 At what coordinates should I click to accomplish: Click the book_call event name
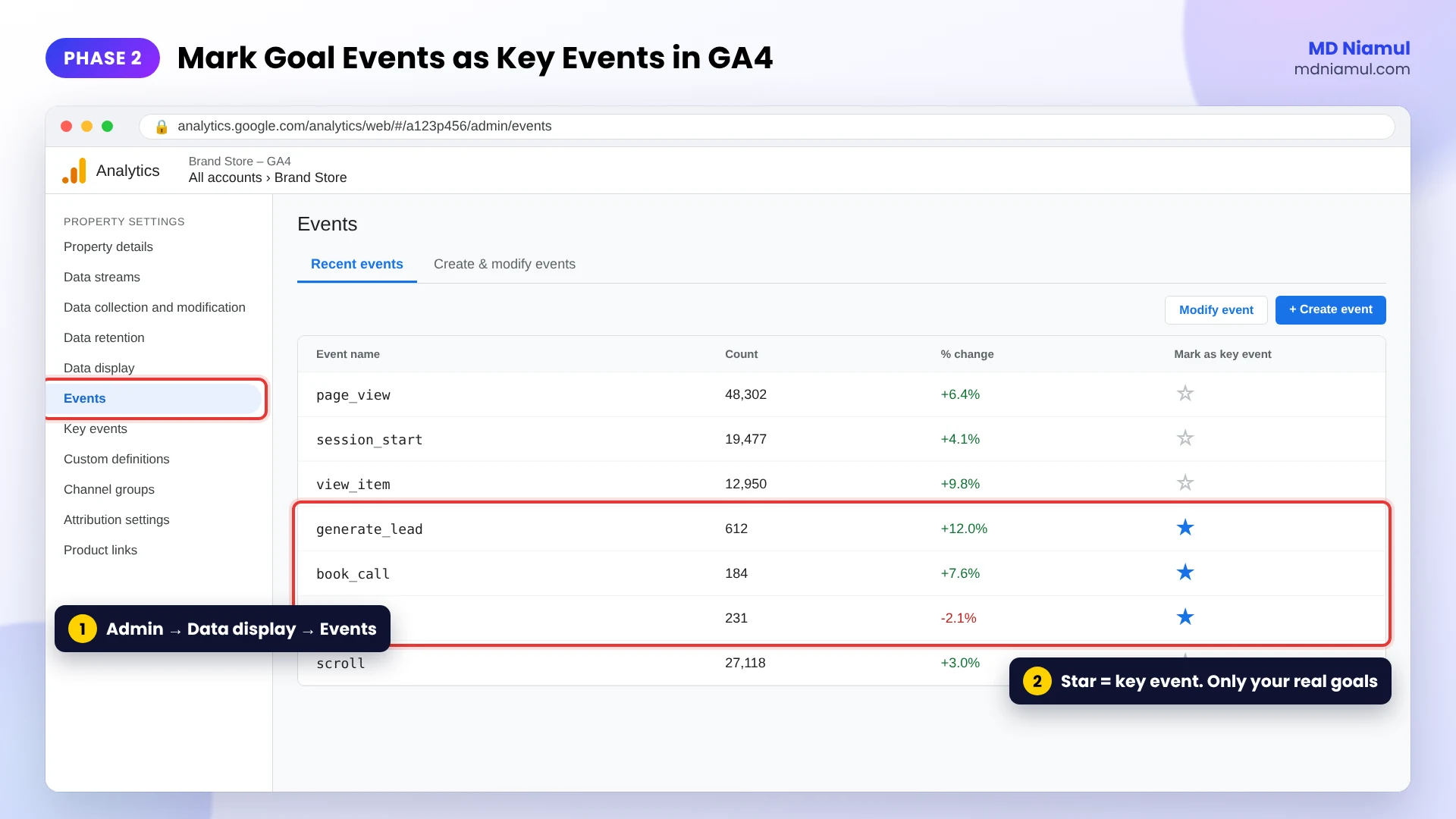click(353, 574)
